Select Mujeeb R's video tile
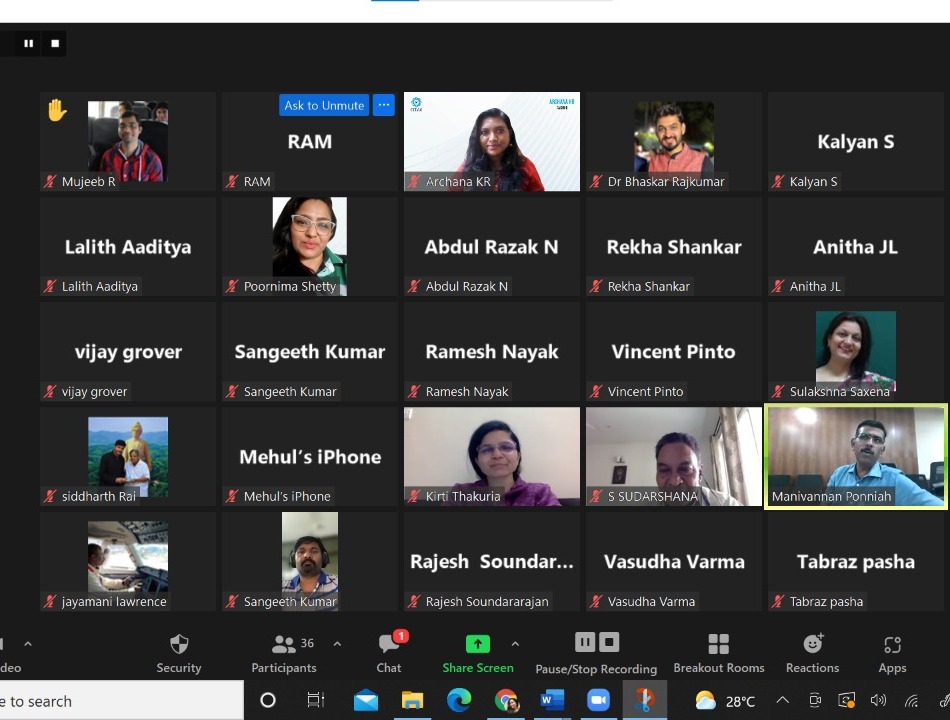The width and height of the screenshot is (950, 720). coord(128,141)
